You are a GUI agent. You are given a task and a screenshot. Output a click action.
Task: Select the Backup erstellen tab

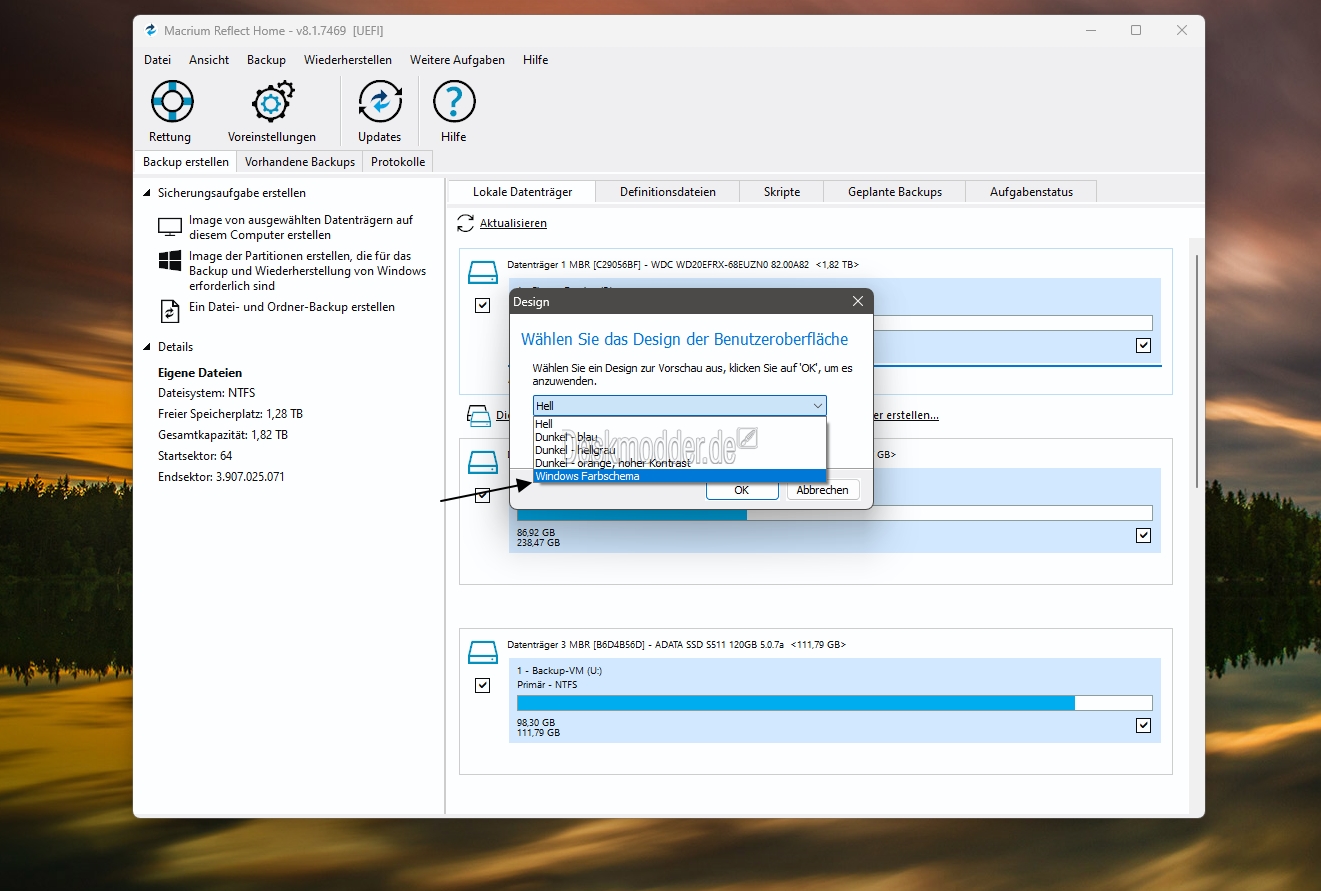186,162
